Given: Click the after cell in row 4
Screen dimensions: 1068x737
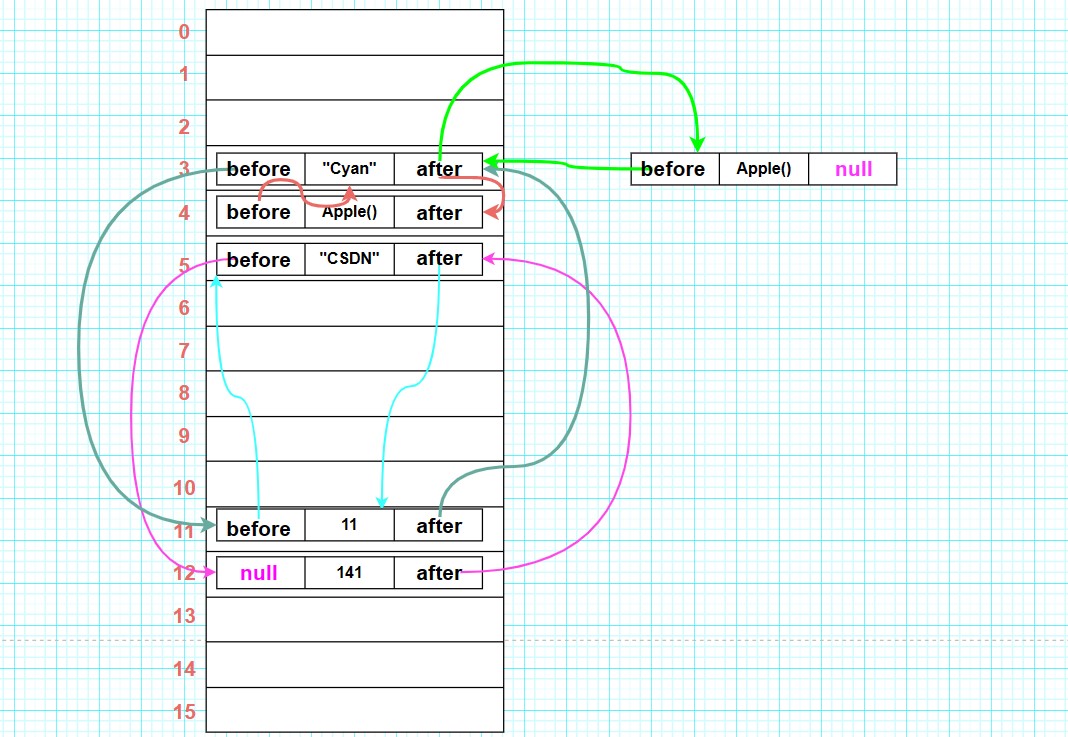Looking at the screenshot, I should 438,212.
